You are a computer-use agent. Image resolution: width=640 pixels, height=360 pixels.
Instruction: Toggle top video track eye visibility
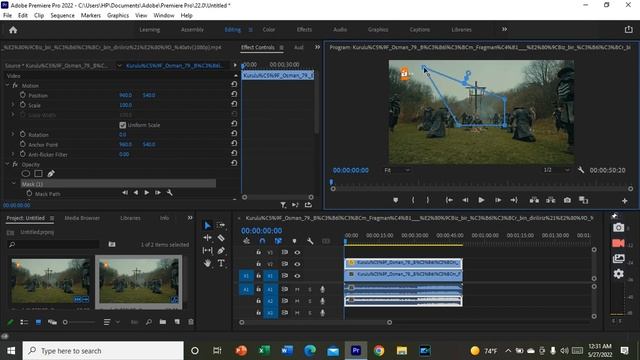pyautogui.click(x=297, y=252)
